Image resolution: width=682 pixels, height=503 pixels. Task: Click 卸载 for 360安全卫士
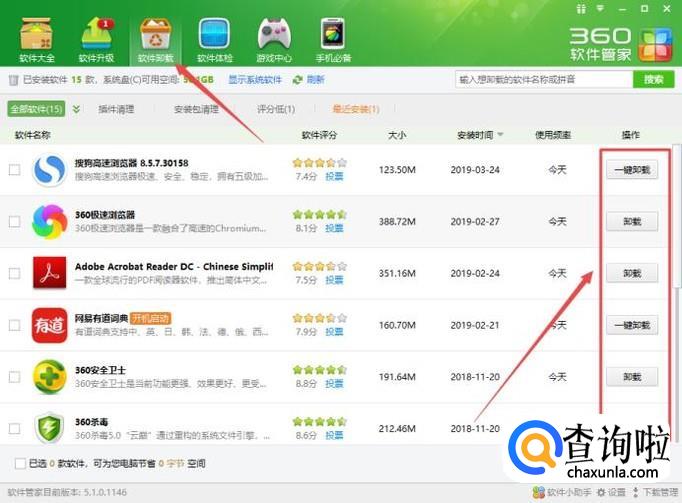(632, 377)
